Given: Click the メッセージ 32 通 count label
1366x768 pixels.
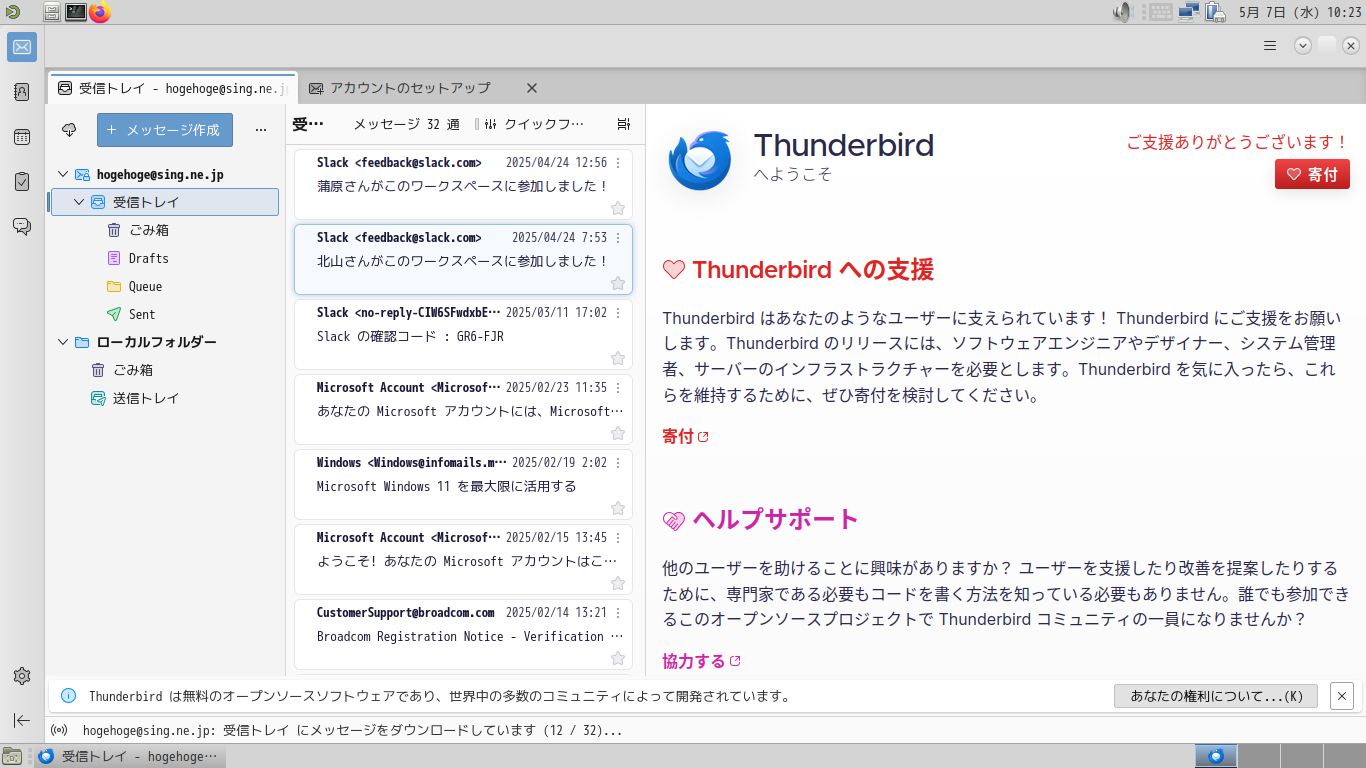Looking at the screenshot, I should click(x=406, y=124).
